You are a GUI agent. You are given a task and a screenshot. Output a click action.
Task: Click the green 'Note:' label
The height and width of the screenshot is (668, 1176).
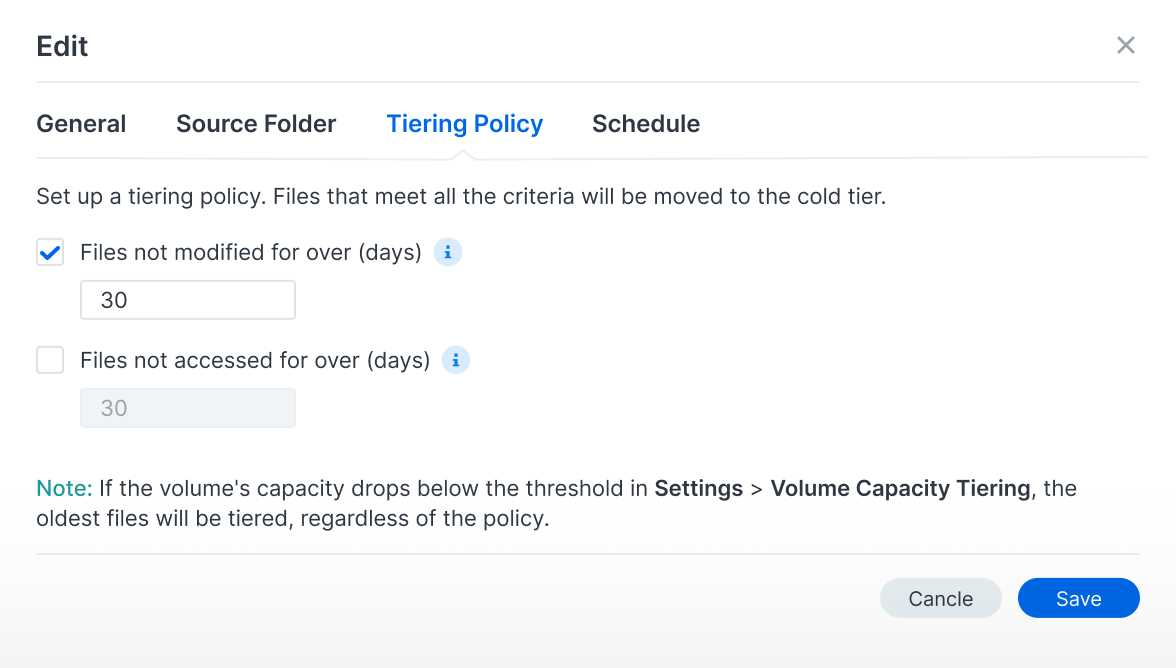tap(64, 489)
